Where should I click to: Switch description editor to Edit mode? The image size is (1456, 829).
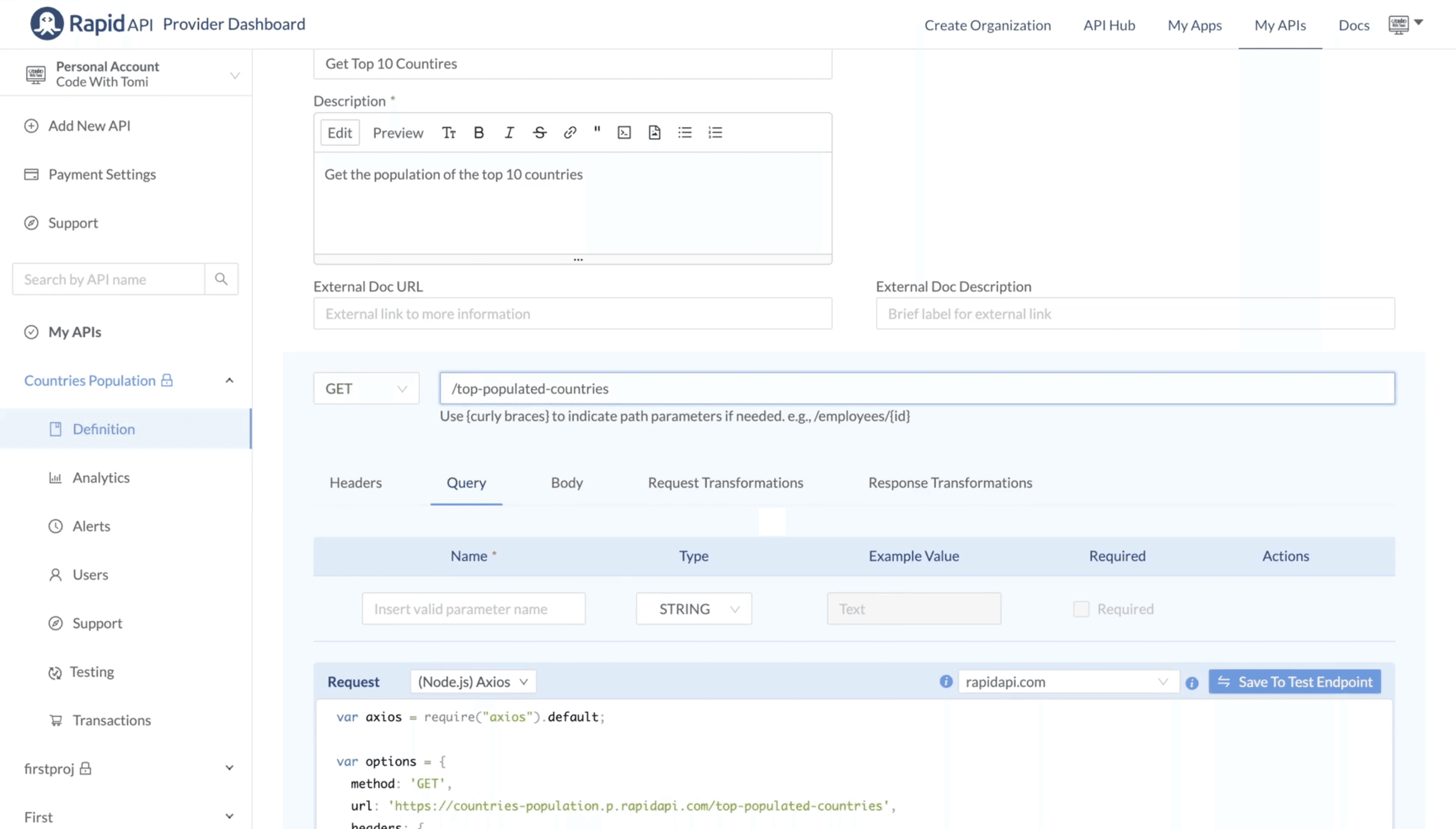click(x=339, y=132)
